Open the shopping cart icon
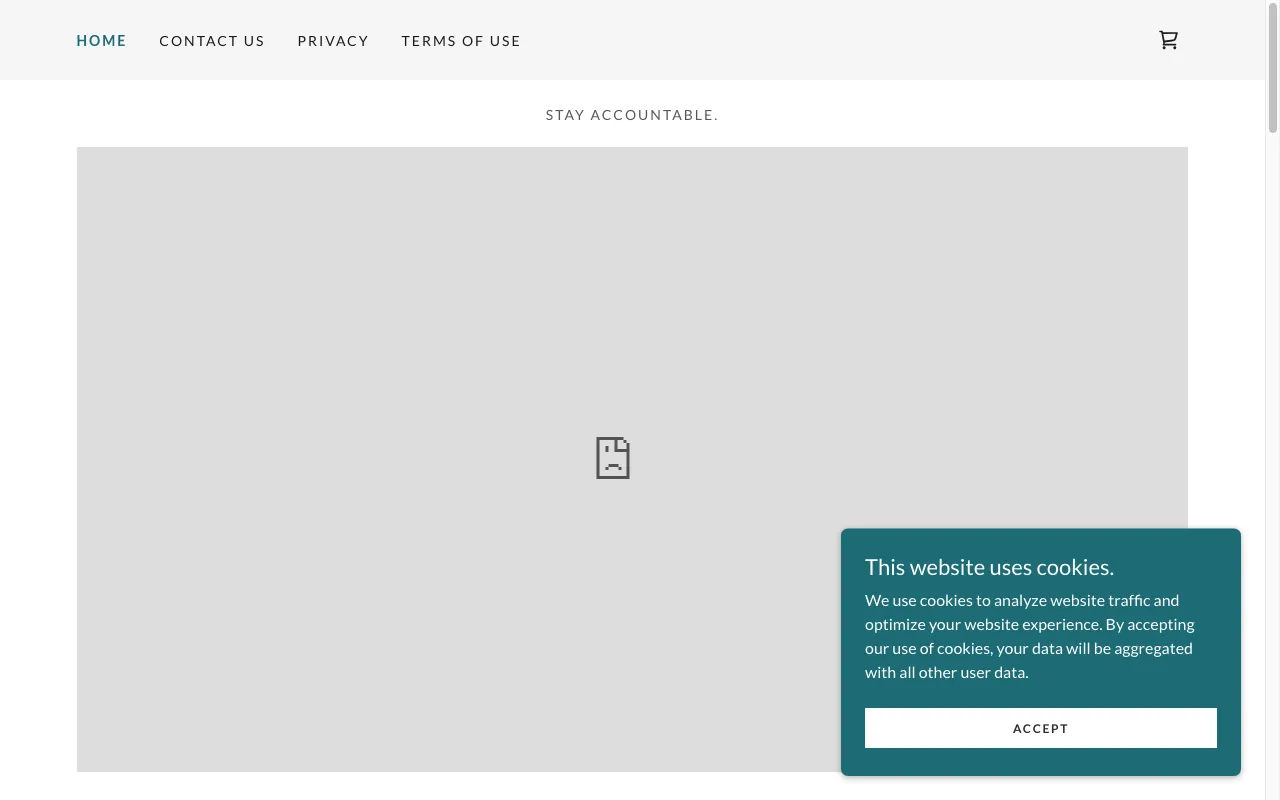The width and height of the screenshot is (1280, 800). (x=1168, y=40)
